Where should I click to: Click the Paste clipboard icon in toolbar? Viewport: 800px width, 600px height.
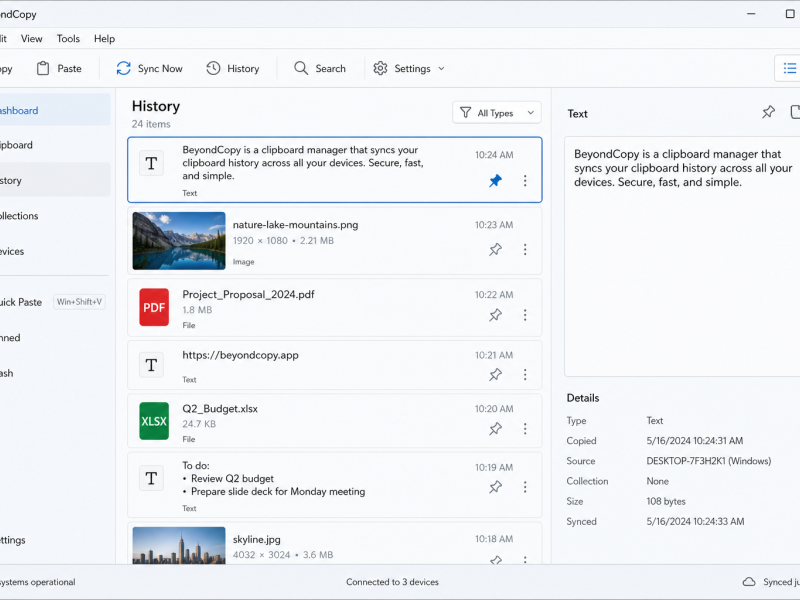click(43, 68)
